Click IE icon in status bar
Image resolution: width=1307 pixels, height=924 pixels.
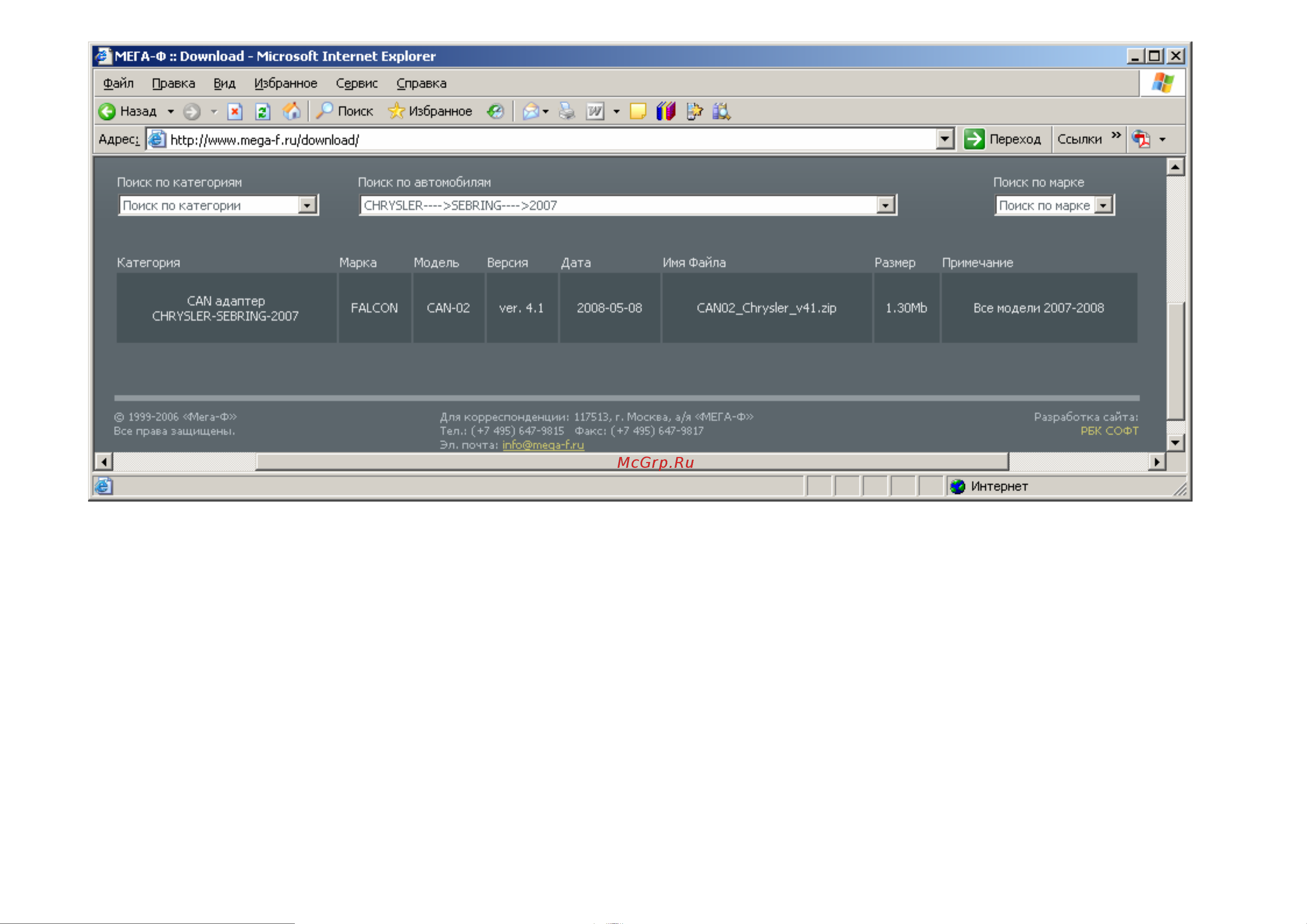point(104,486)
